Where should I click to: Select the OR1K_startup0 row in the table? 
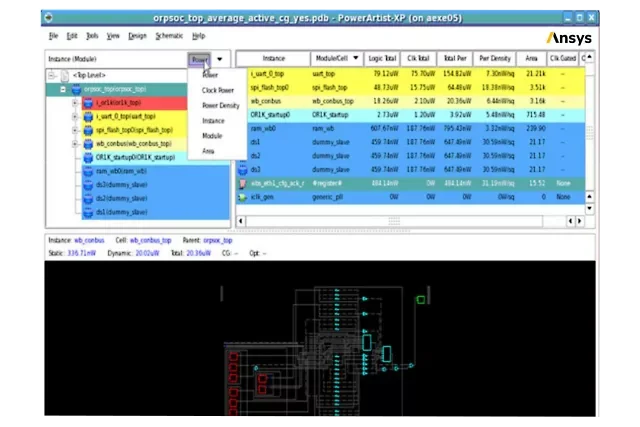(410, 115)
